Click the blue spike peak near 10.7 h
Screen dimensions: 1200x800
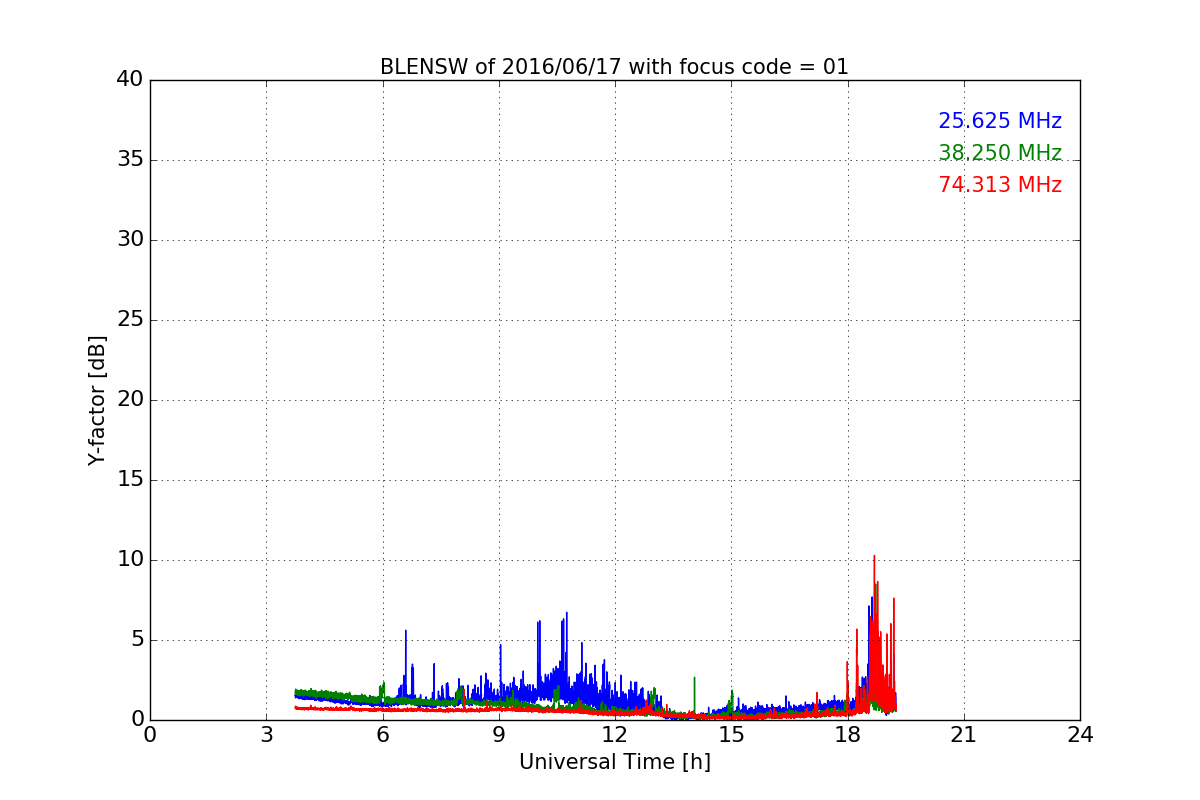(566, 615)
